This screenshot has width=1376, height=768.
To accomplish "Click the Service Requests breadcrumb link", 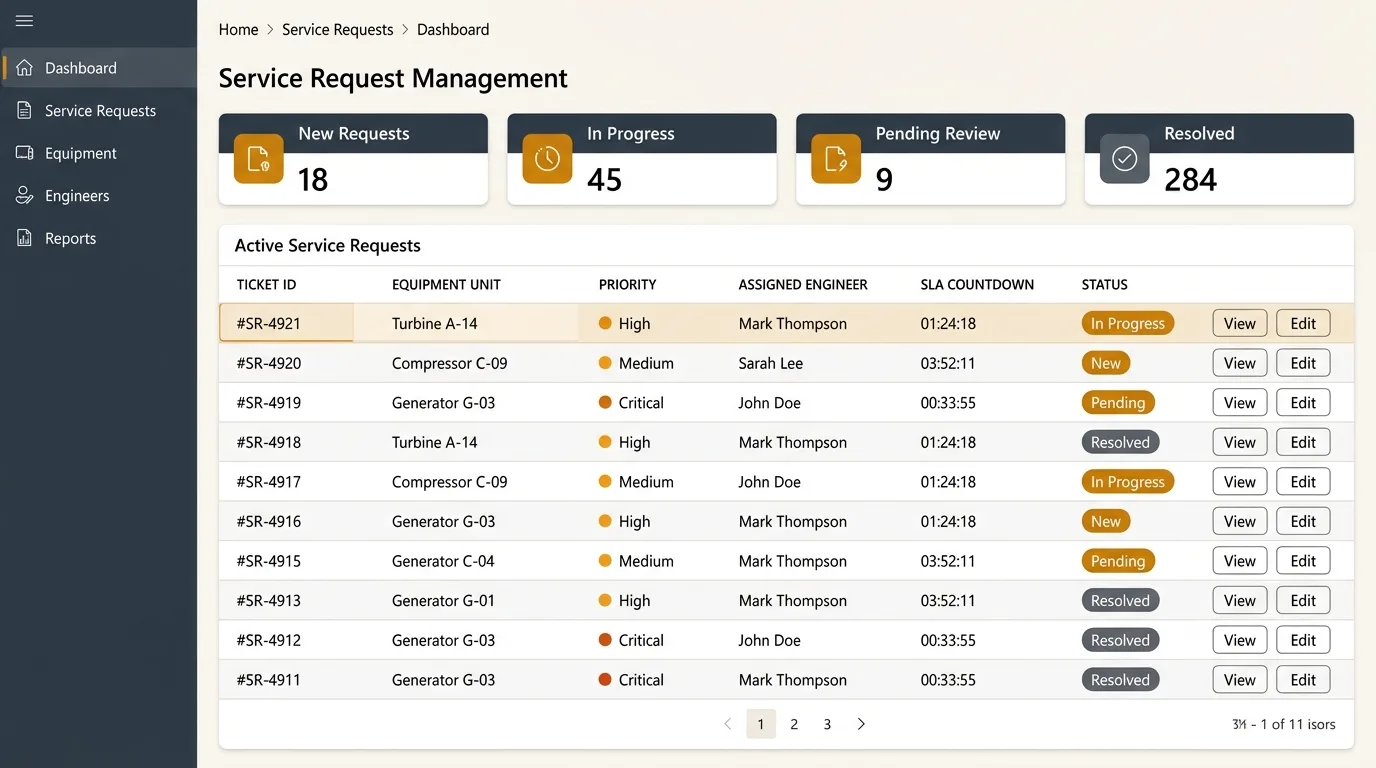I will pos(337,30).
